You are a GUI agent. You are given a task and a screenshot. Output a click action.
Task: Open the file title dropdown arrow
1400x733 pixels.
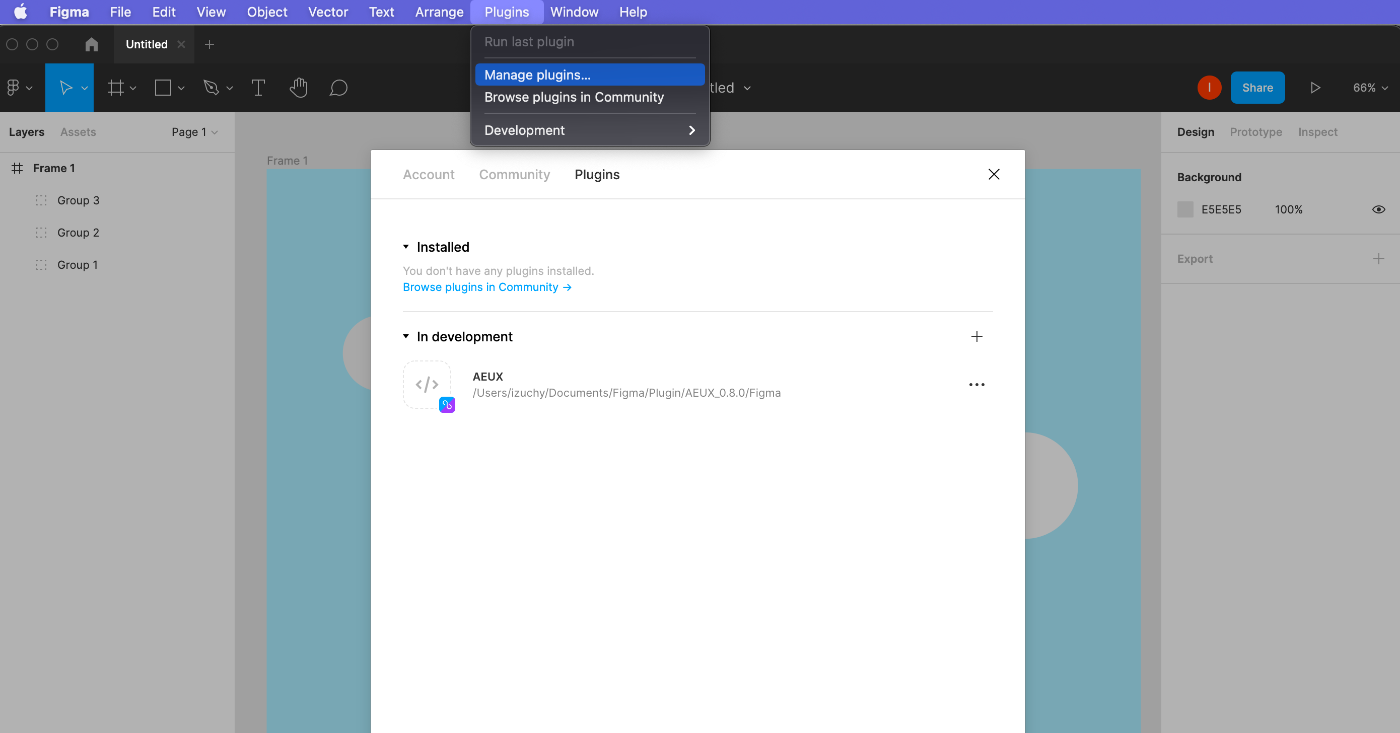tap(747, 88)
